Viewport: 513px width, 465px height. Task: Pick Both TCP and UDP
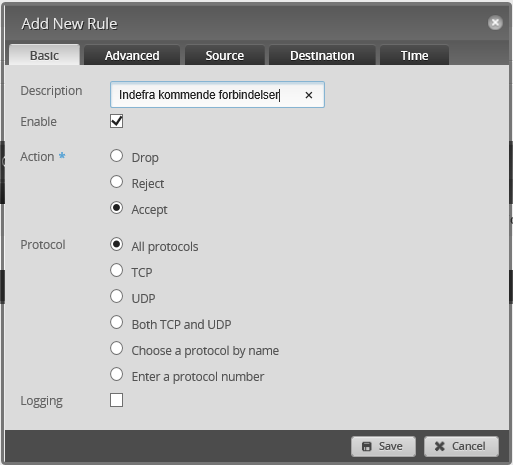point(116,322)
